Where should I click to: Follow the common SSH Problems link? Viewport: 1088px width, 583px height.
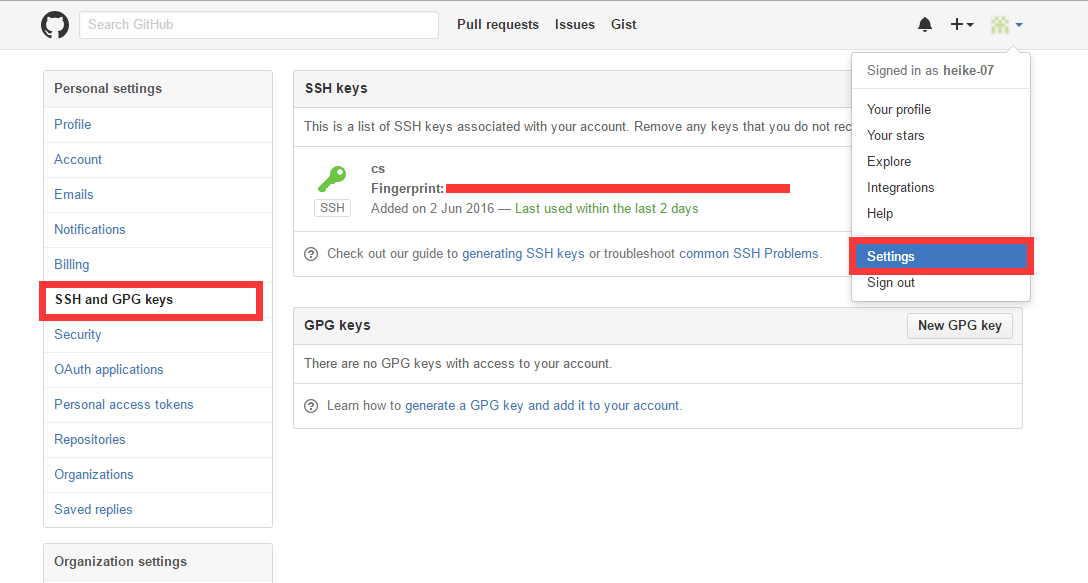tap(749, 254)
